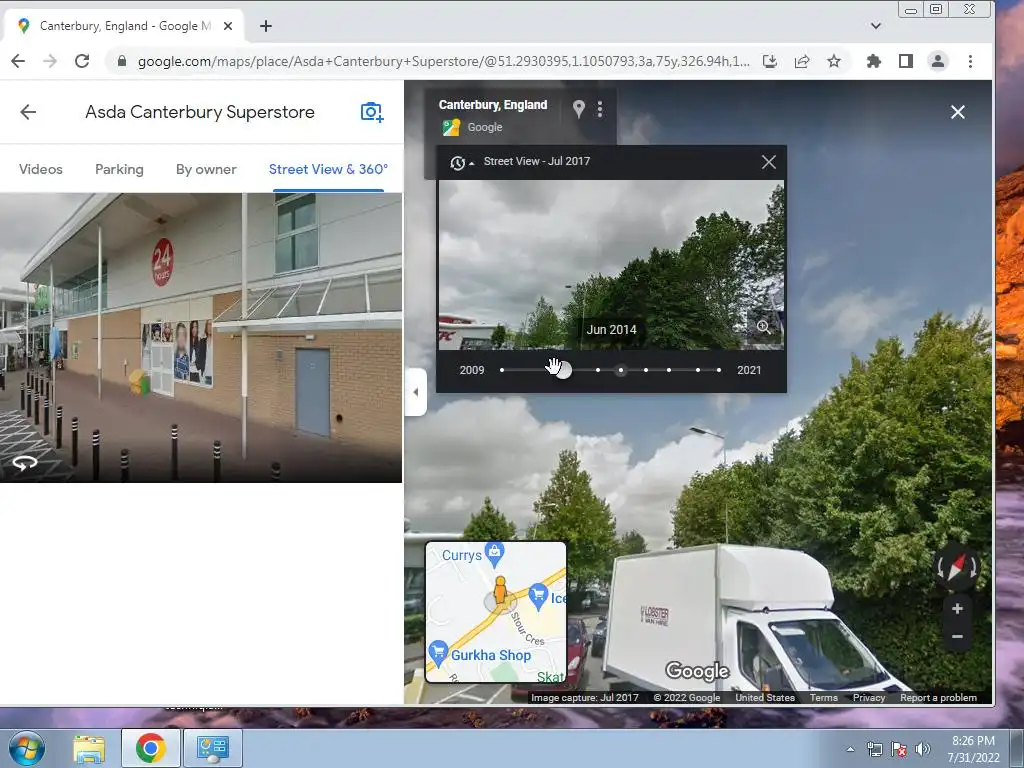This screenshot has width=1024, height=768.
Task: Open the three-dot menu in Street View card
Action: (600, 108)
